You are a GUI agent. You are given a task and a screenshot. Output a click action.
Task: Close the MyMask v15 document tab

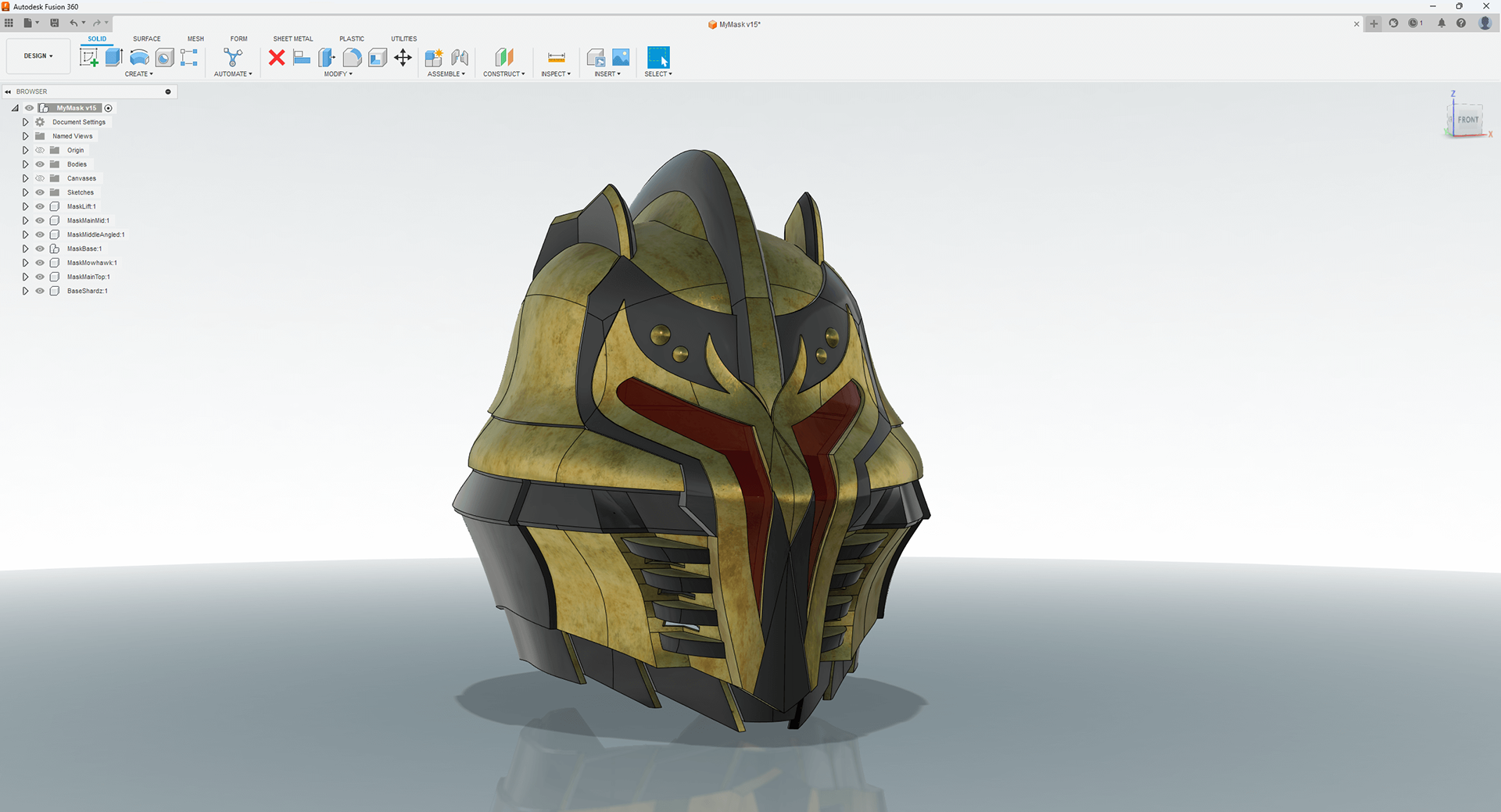click(x=1356, y=24)
